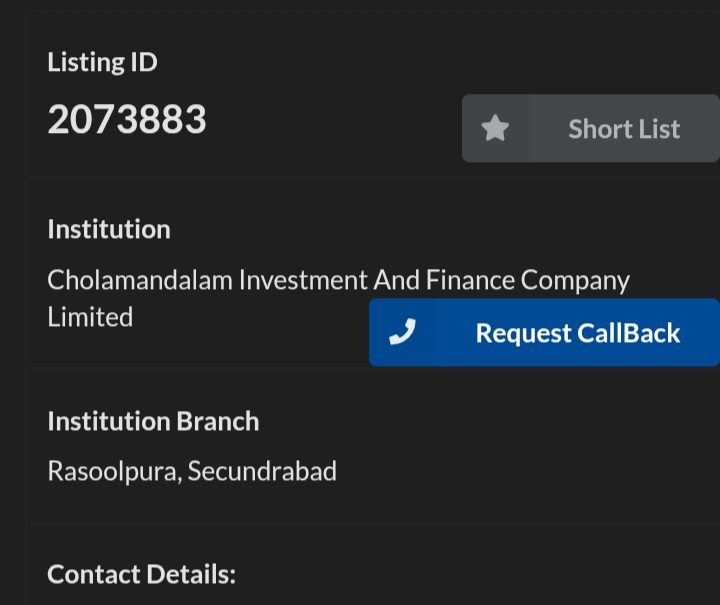Image resolution: width=720 pixels, height=605 pixels.
Task: Click the word Company in the institution name
Action: (x=575, y=280)
